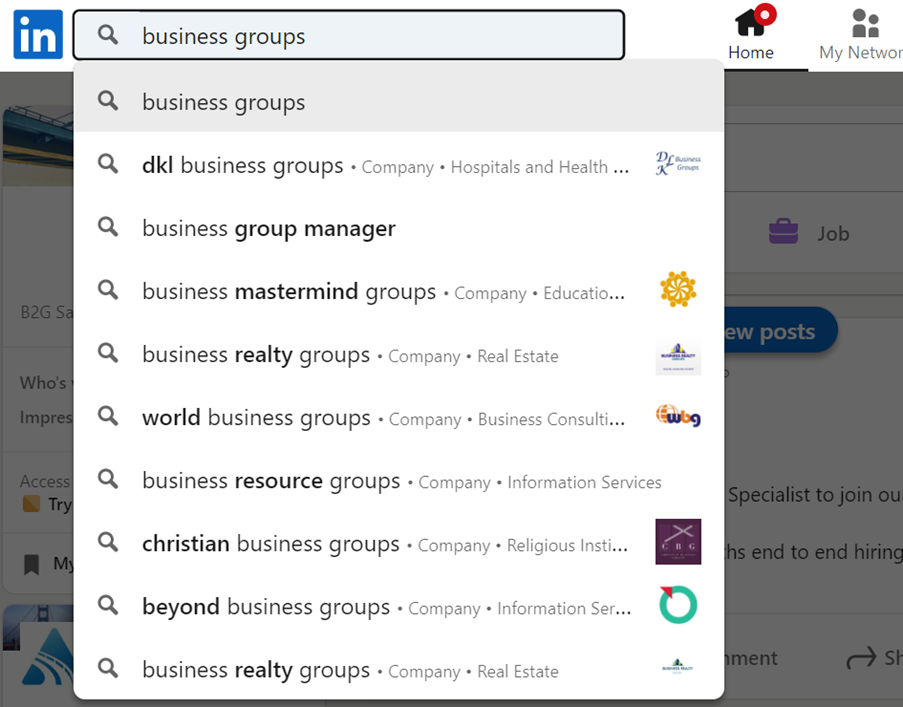Click the 'Comment' action on the feed post
The height and width of the screenshot is (707, 903).
pyautogui.click(x=752, y=657)
